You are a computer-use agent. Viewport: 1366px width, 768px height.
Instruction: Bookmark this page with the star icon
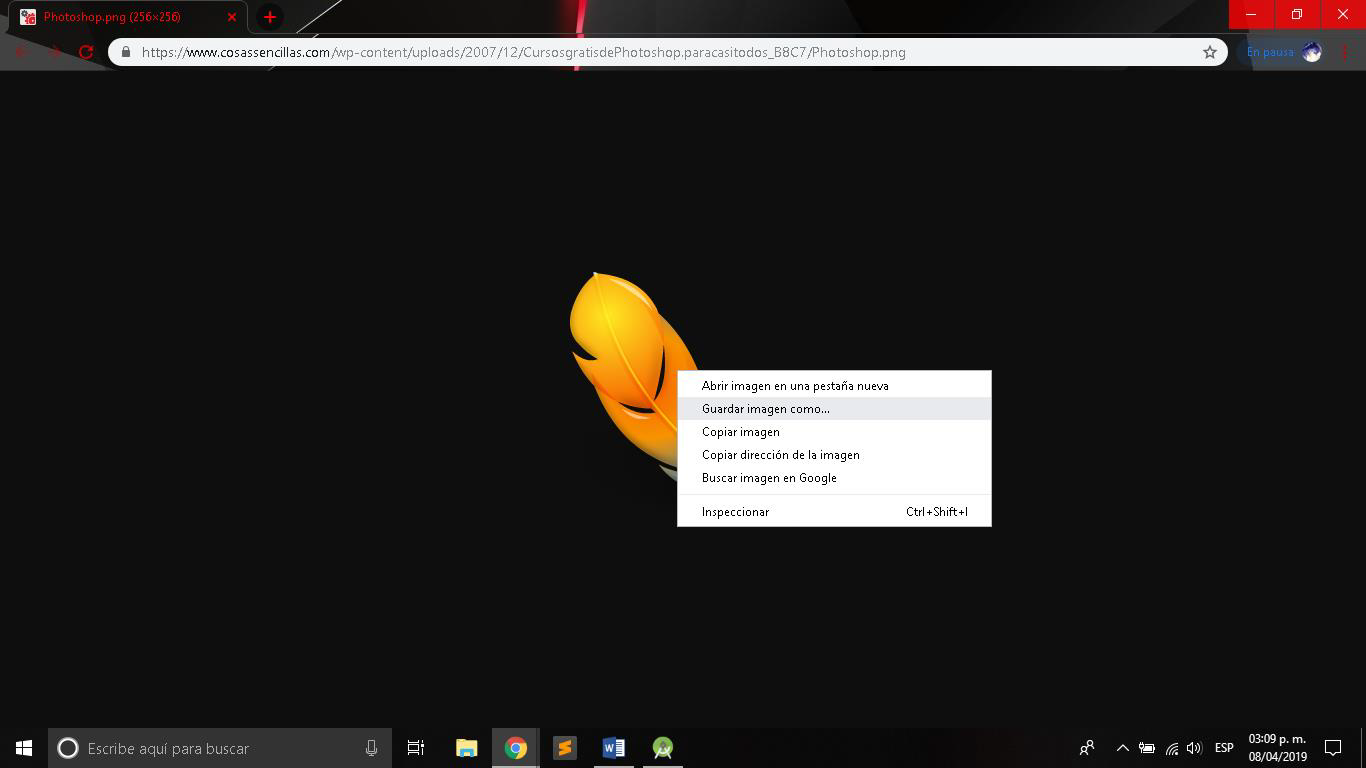[1209, 52]
